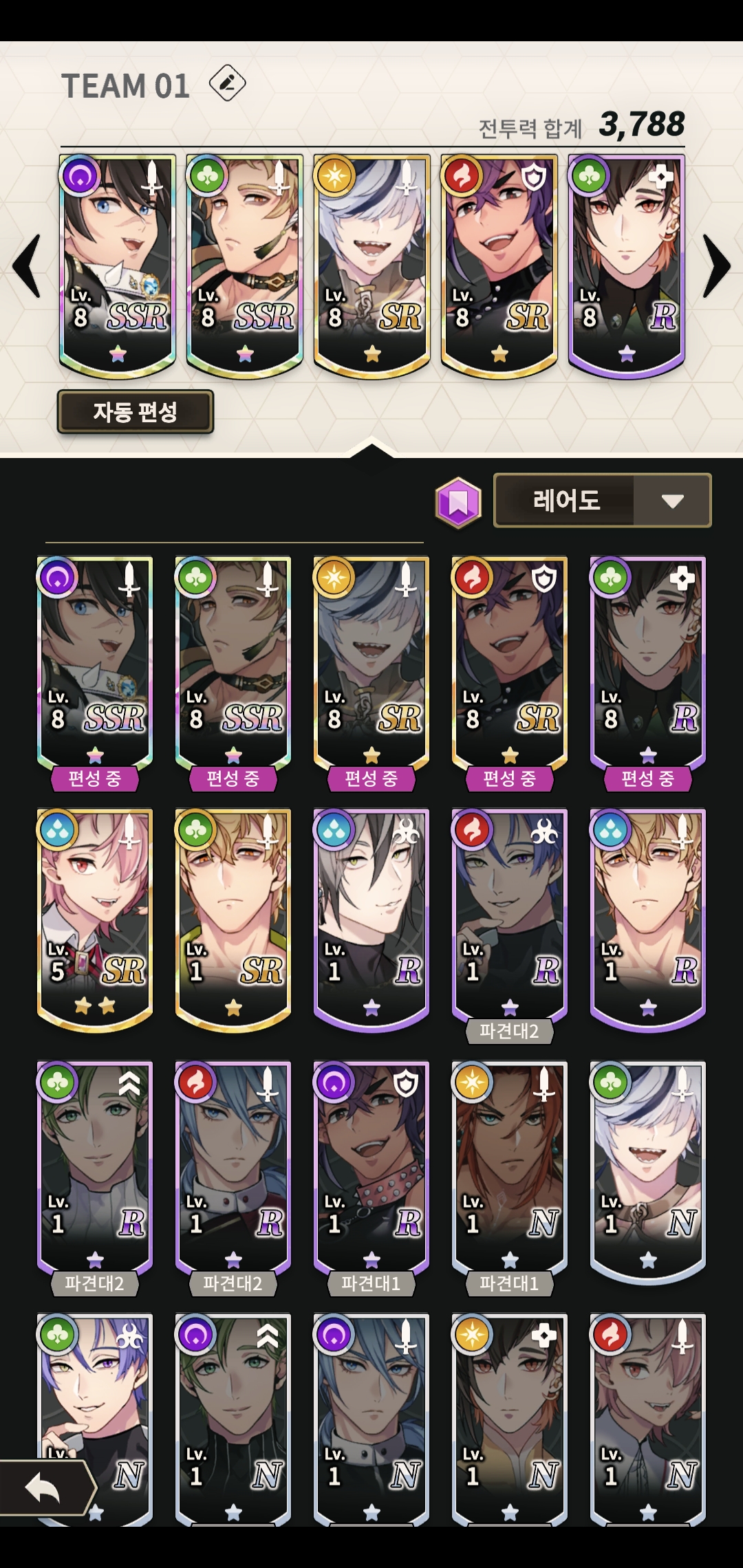The width and height of the screenshot is (743, 1568).
Task: Choose the blue-haired R card labeled 파견대2
Action: click(x=233, y=1177)
